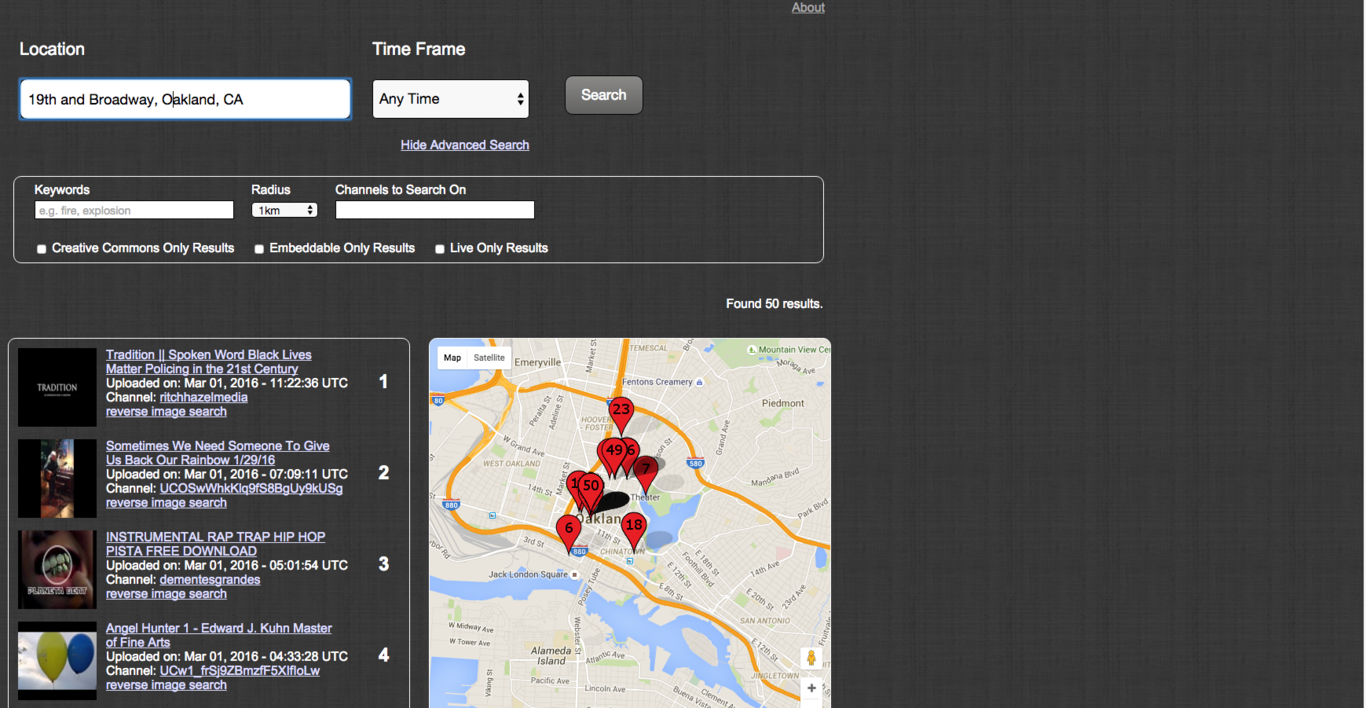Image resolution: width=1366 pixels, height=708 pixels.
Task: Open UCOSwWhkKlq9fS8BgUy9kUSg channel link
Action: point(251,488)
